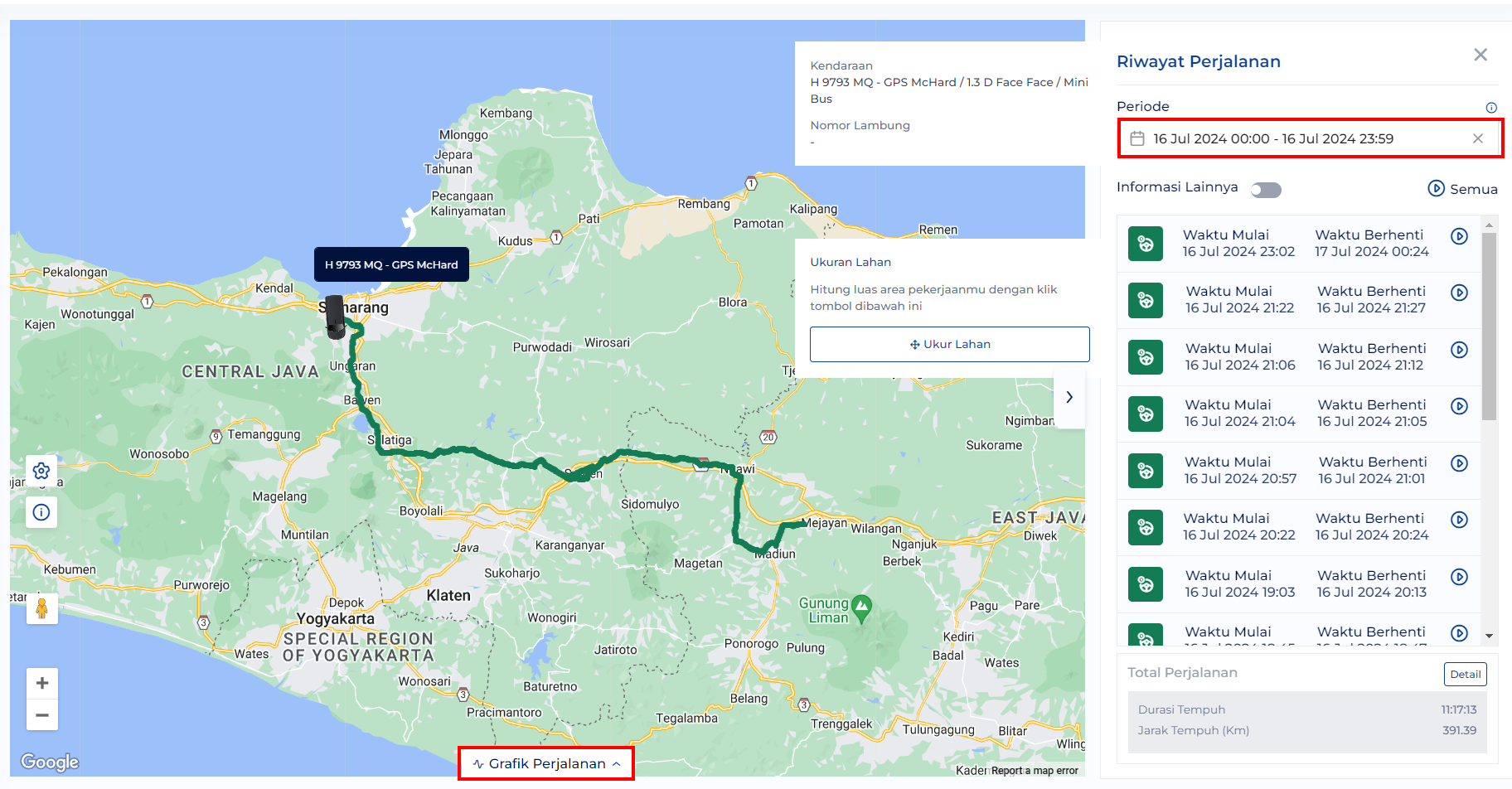Viewport: 1512px width, 789px height.
Task: Zoom out on the map
Action: (x=42, y=714)
